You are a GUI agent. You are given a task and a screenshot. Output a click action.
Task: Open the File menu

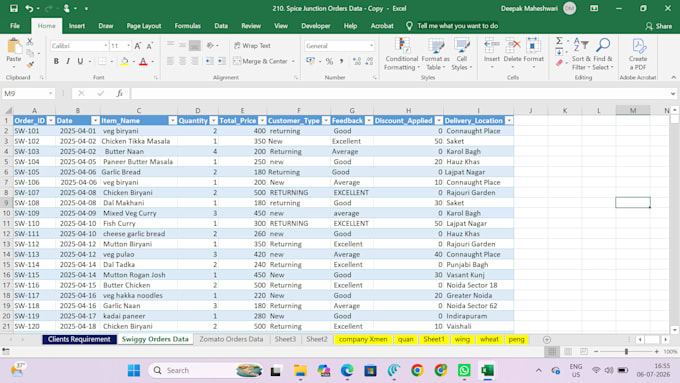click(15, 26)
